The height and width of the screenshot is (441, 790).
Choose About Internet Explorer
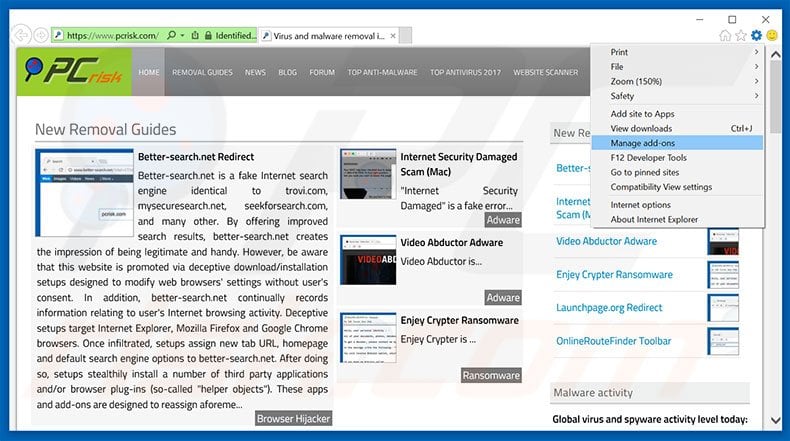pos(677,220)
